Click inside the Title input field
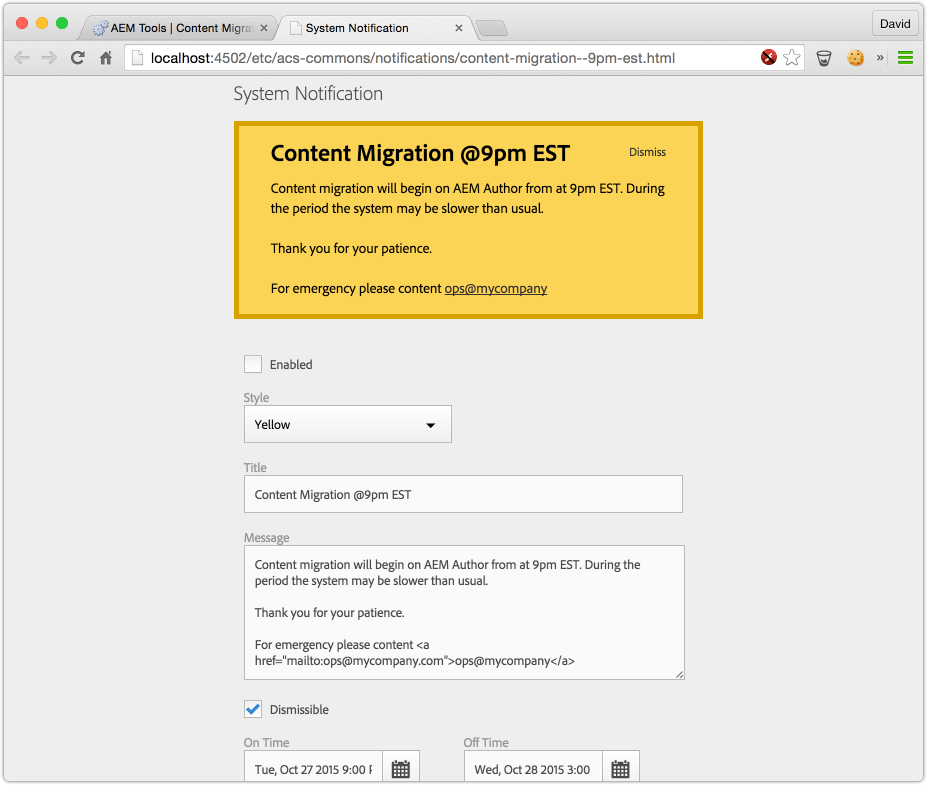This screenshot has height=785, width=927. (463, 493)
